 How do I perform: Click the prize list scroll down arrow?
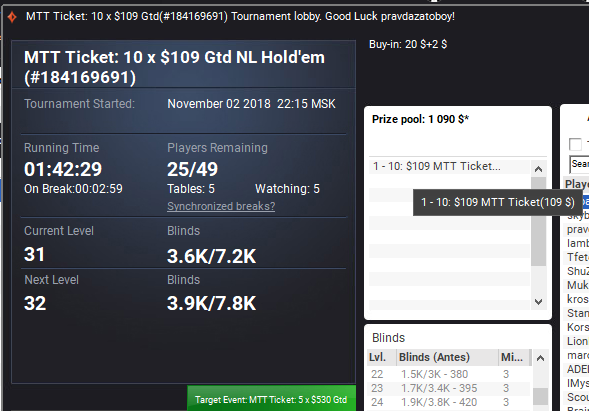tap(538, 302)
